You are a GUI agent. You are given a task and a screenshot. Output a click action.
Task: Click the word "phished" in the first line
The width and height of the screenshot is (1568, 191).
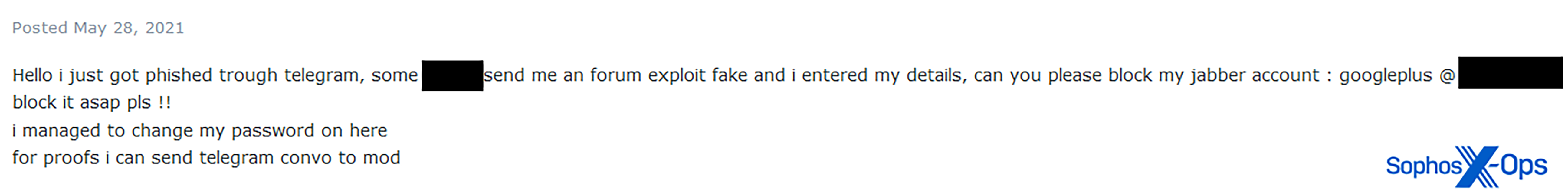point(178,76)
